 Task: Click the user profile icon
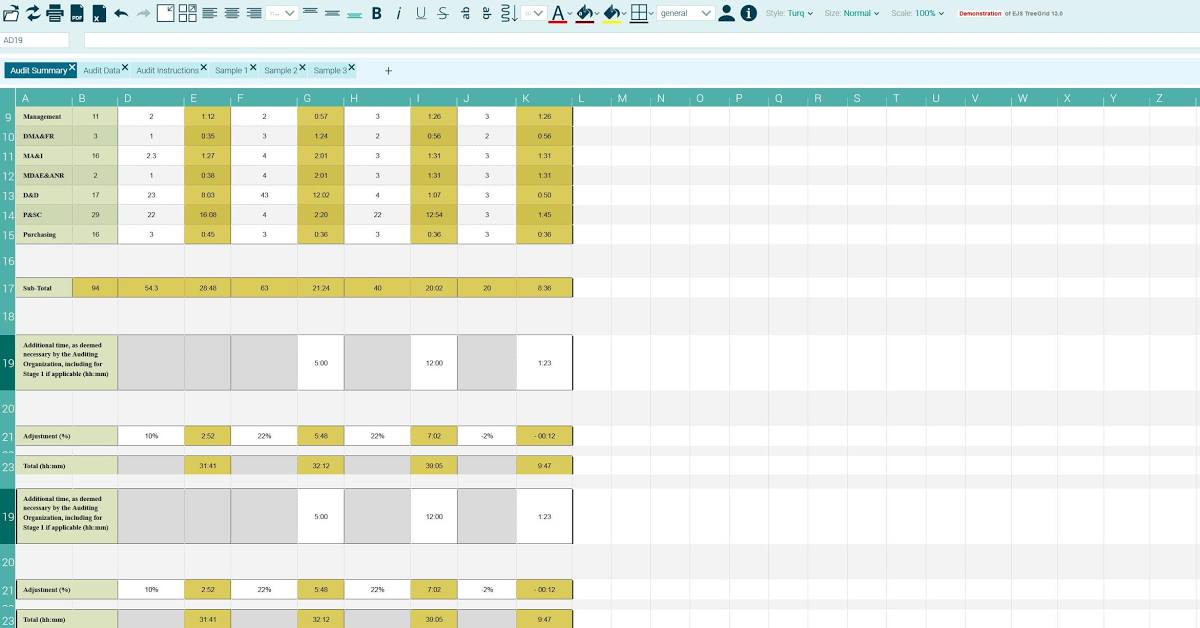727,13
